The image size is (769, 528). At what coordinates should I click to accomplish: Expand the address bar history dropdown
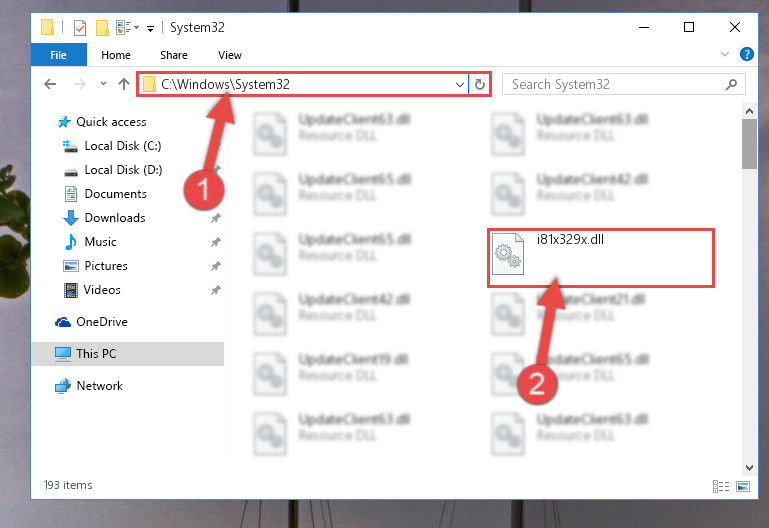click(460, 84)
